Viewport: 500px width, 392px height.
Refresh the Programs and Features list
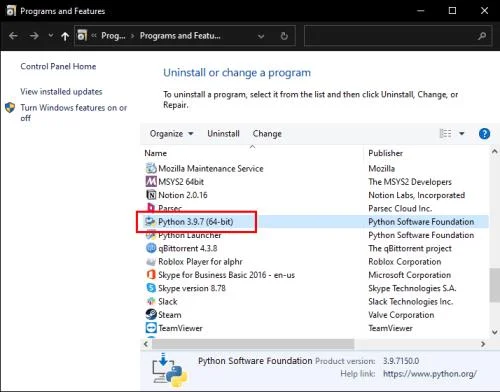point(284,36)
